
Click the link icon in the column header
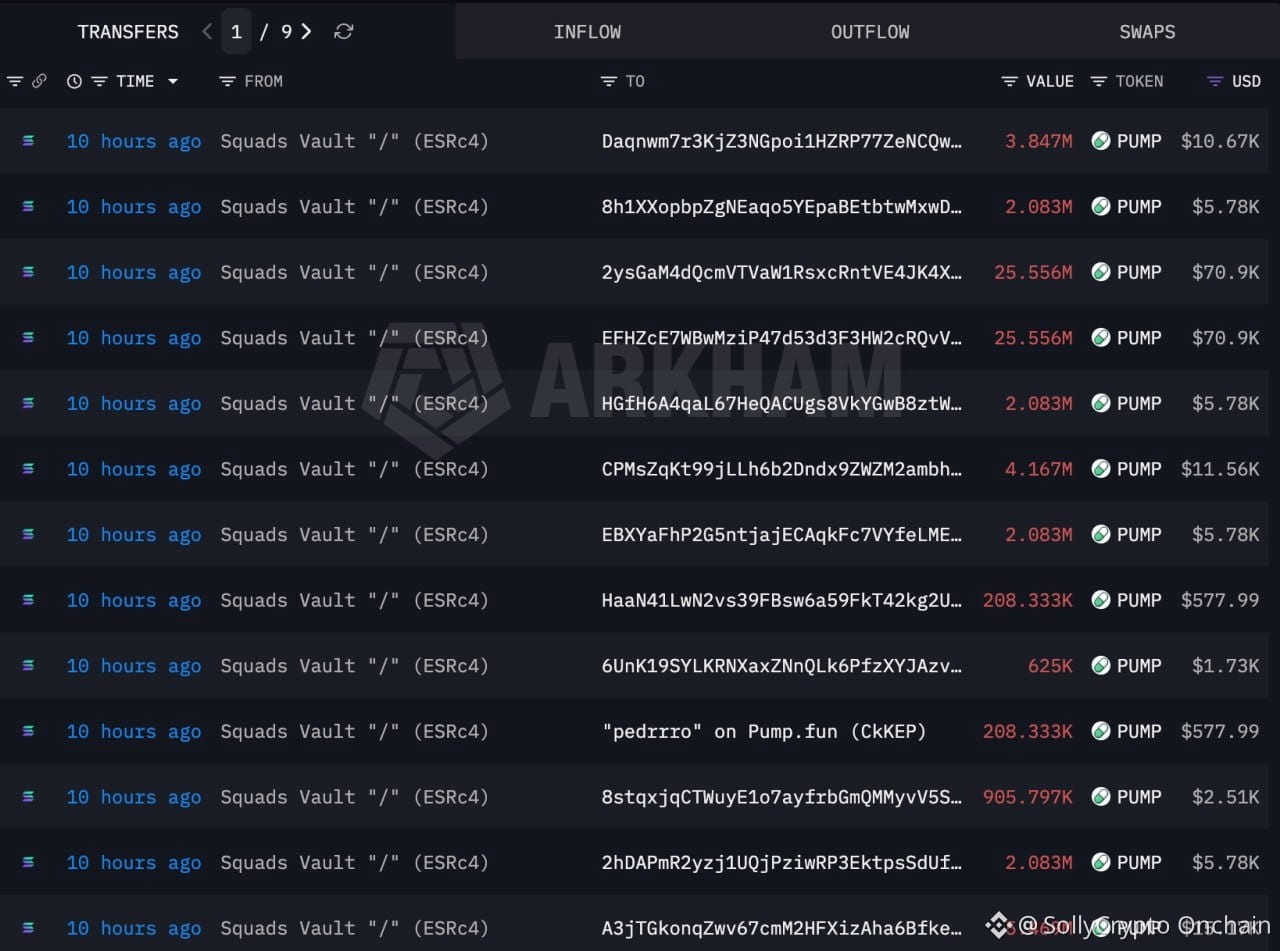pyautogui.click(x=39, y=81)
